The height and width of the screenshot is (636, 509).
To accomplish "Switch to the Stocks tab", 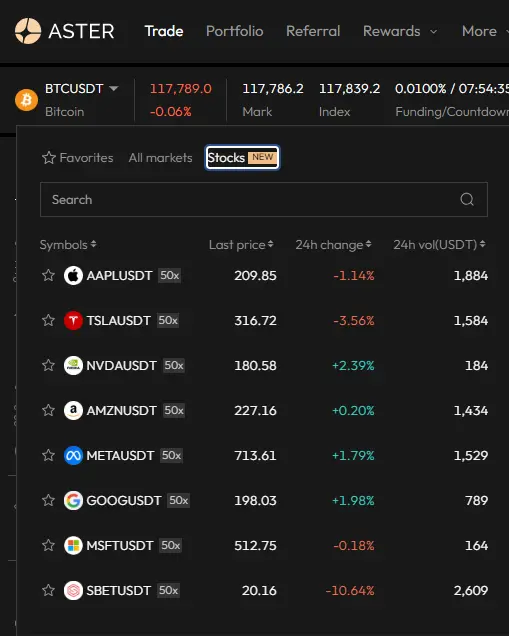I will [242, 157].
